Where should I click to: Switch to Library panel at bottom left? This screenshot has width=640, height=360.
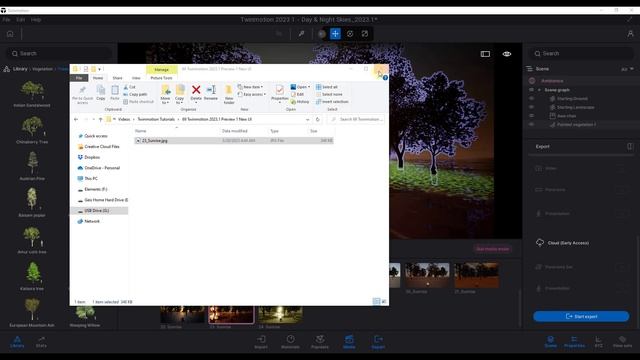[17, 342]
